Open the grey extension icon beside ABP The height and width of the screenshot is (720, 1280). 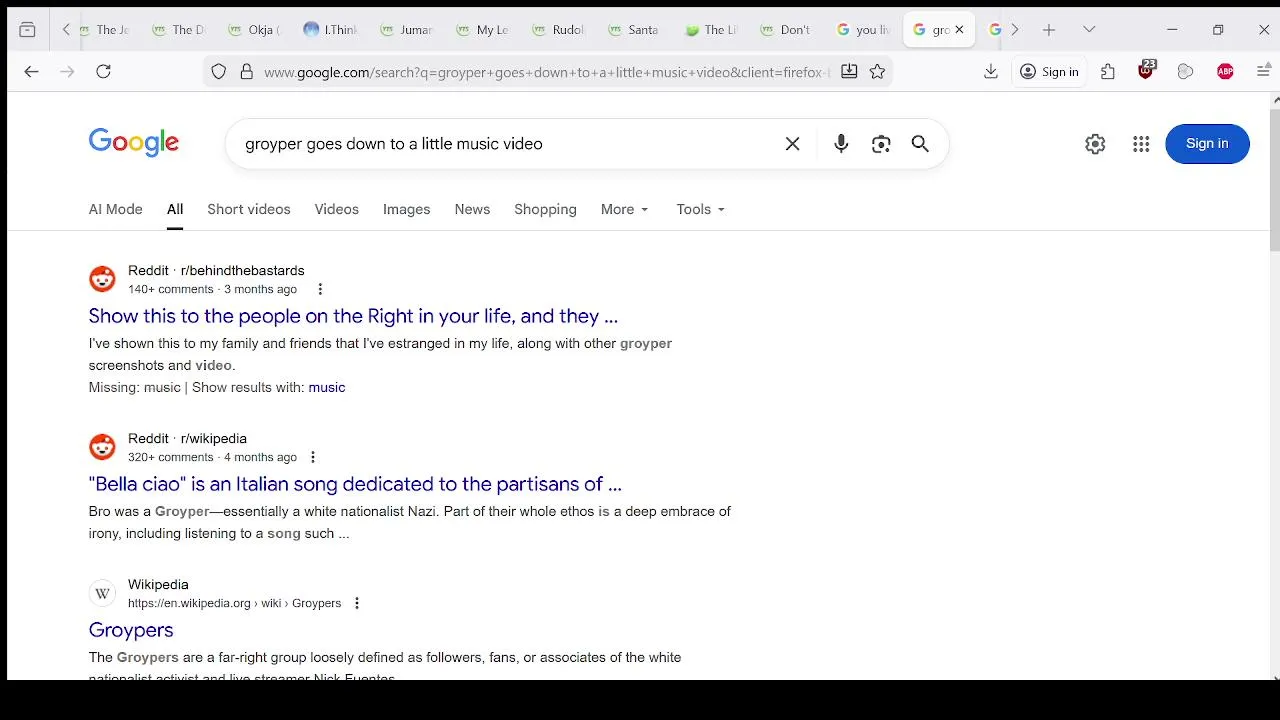(1185, 71)
